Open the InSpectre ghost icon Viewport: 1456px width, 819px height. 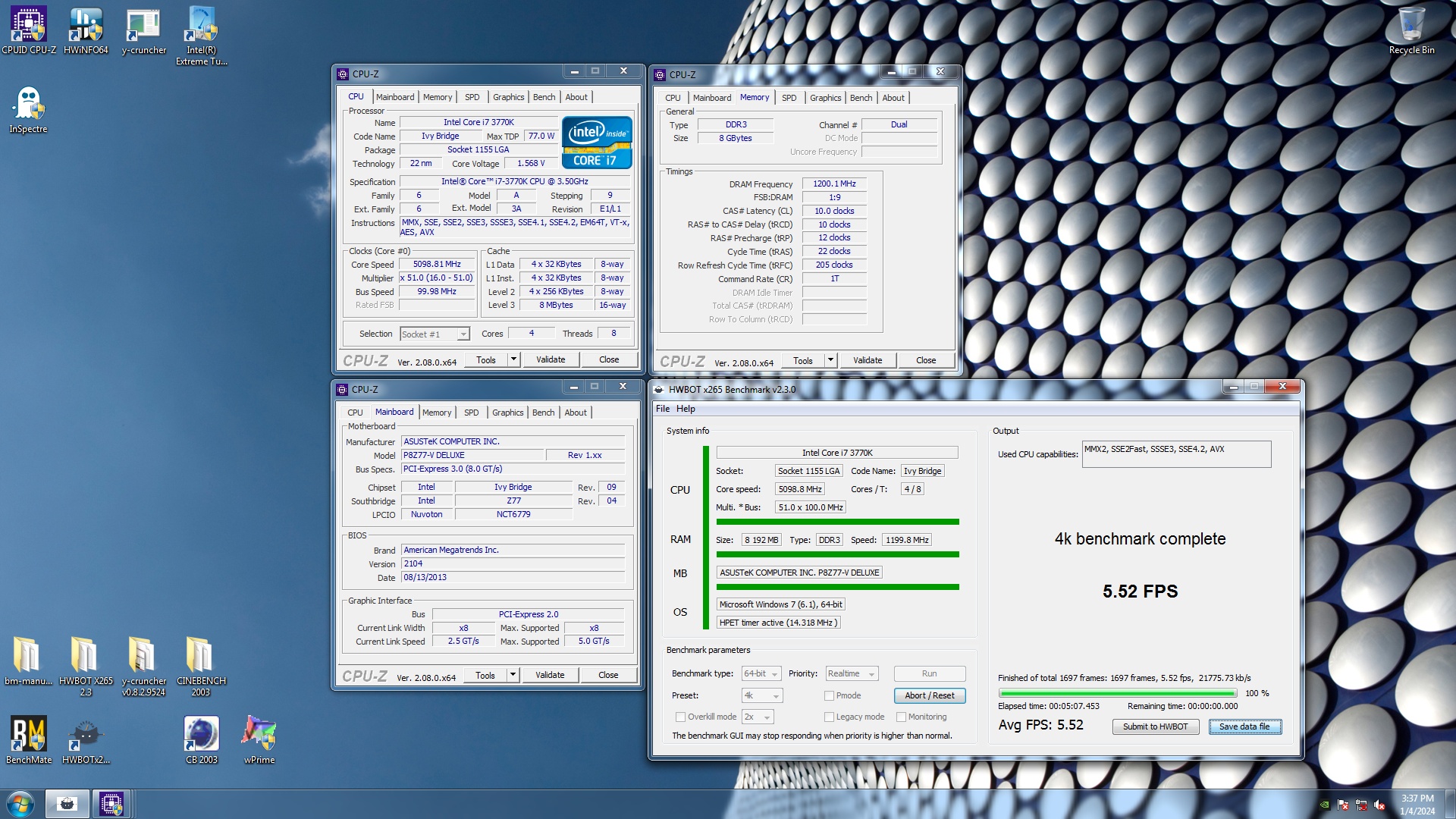pos(29,109)
